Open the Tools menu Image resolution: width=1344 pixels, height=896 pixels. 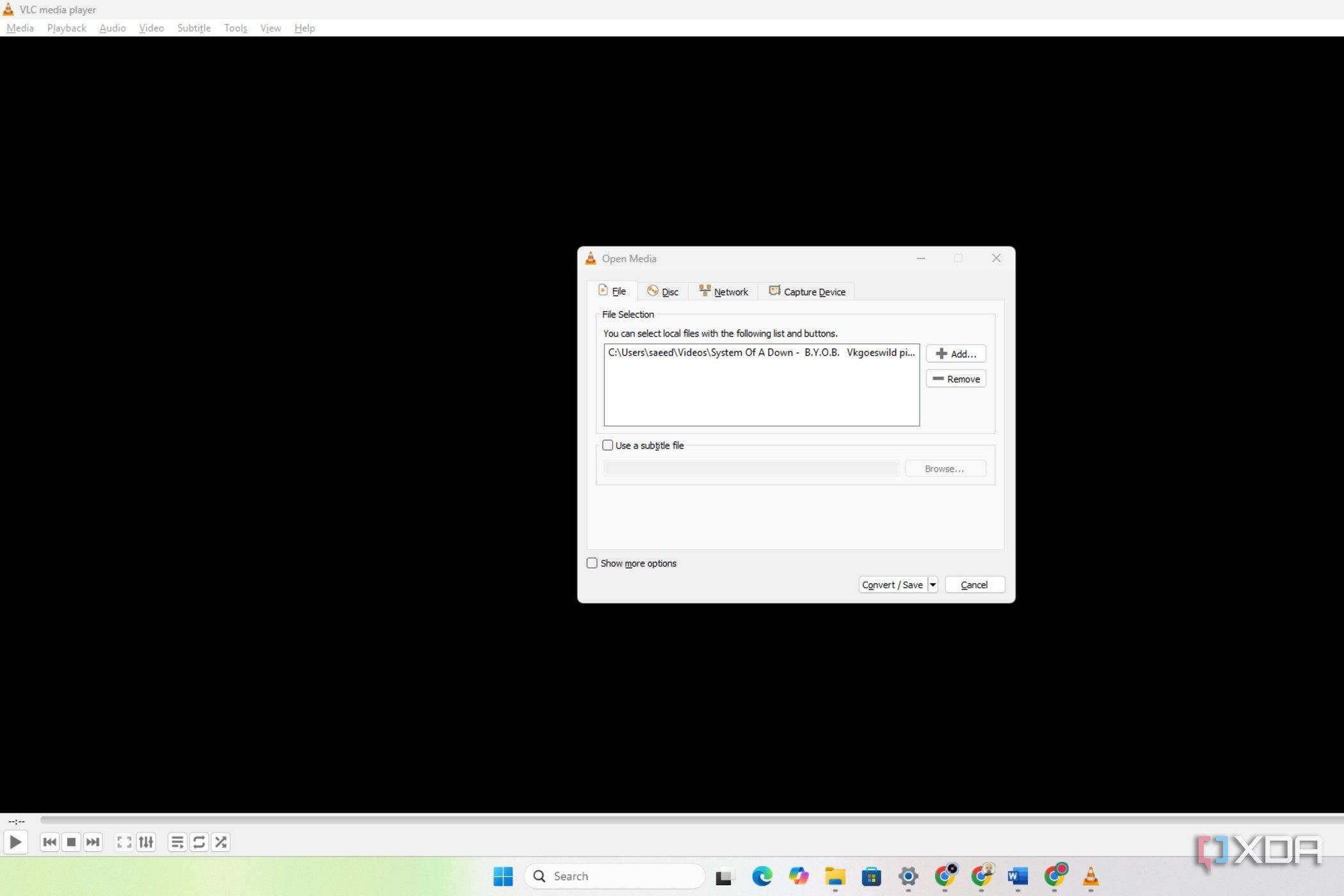(236, 28)
